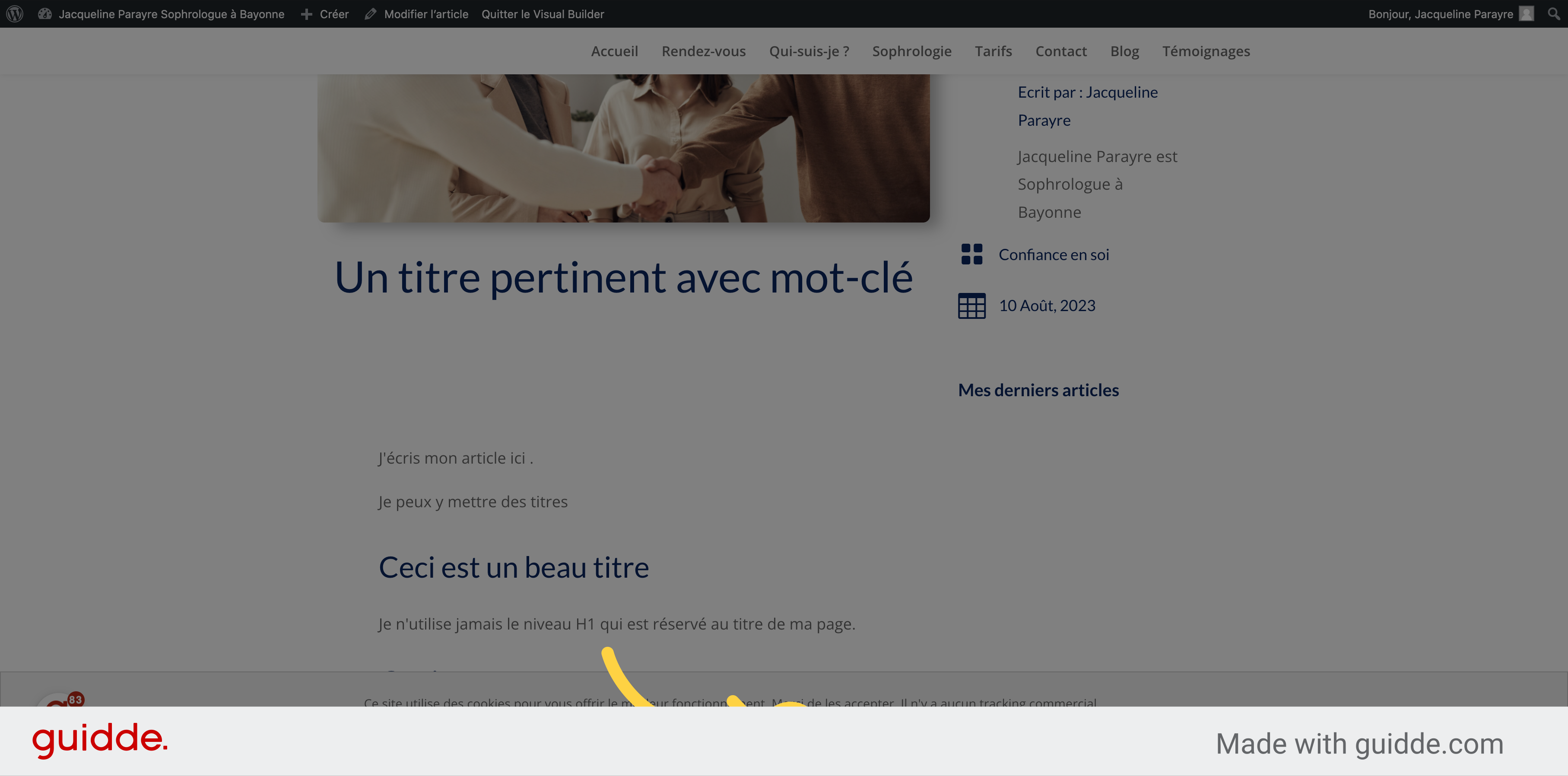
Task: Open the Tarifs page
Action: (993, 51)
